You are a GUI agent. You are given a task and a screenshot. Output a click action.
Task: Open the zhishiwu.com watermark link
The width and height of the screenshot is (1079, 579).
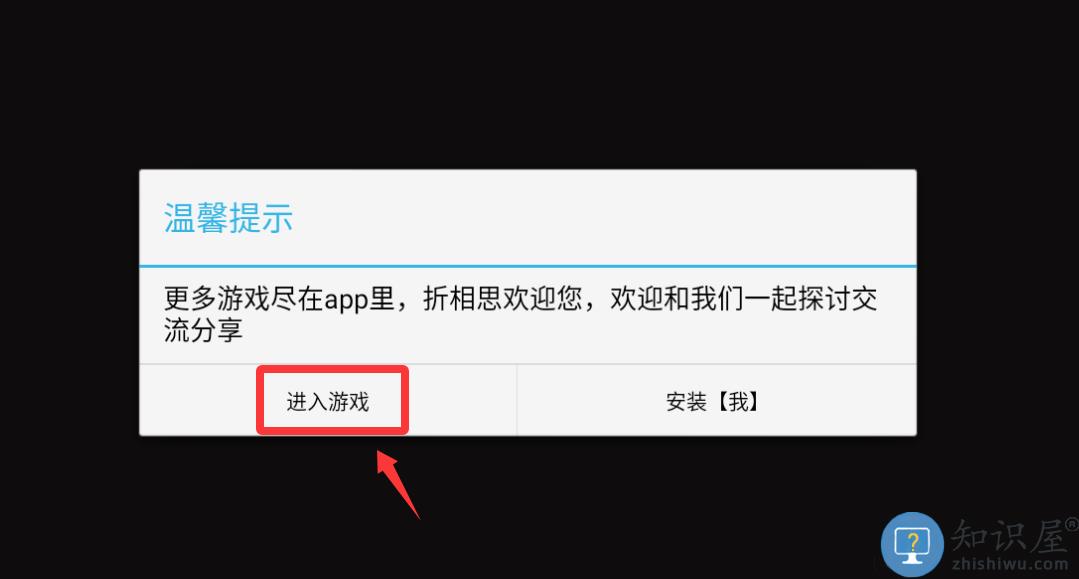(1009, 564)
